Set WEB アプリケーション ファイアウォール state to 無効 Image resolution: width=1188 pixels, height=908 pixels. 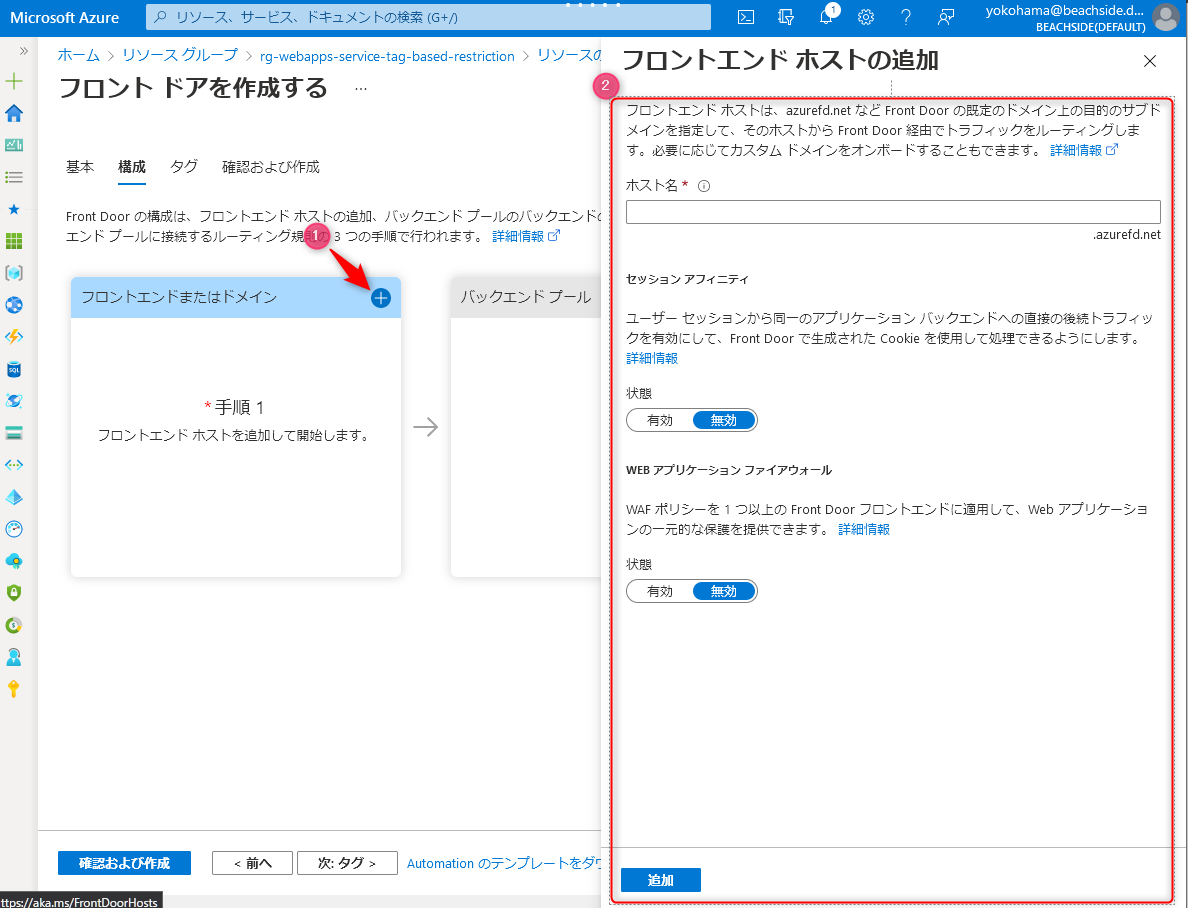(724, 591)
